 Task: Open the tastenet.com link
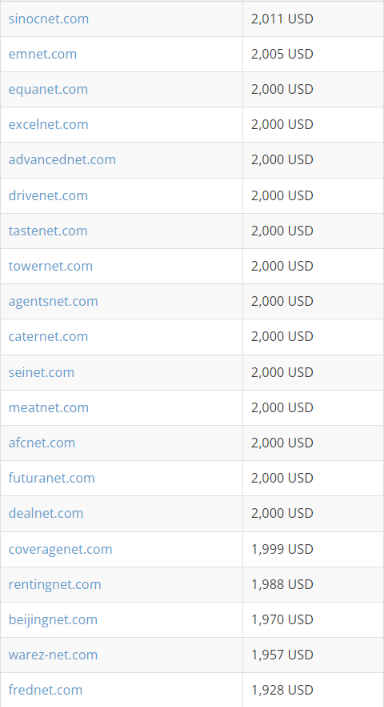tap(48, 231)
